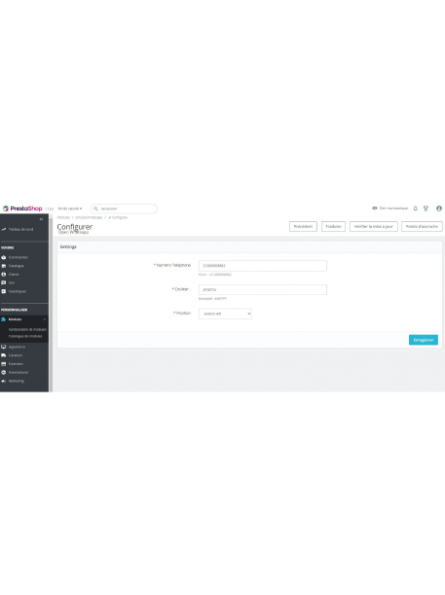Screen dimensions: 445x595
Task: Open the user profile avatar
Action: (x=439, y=208)
